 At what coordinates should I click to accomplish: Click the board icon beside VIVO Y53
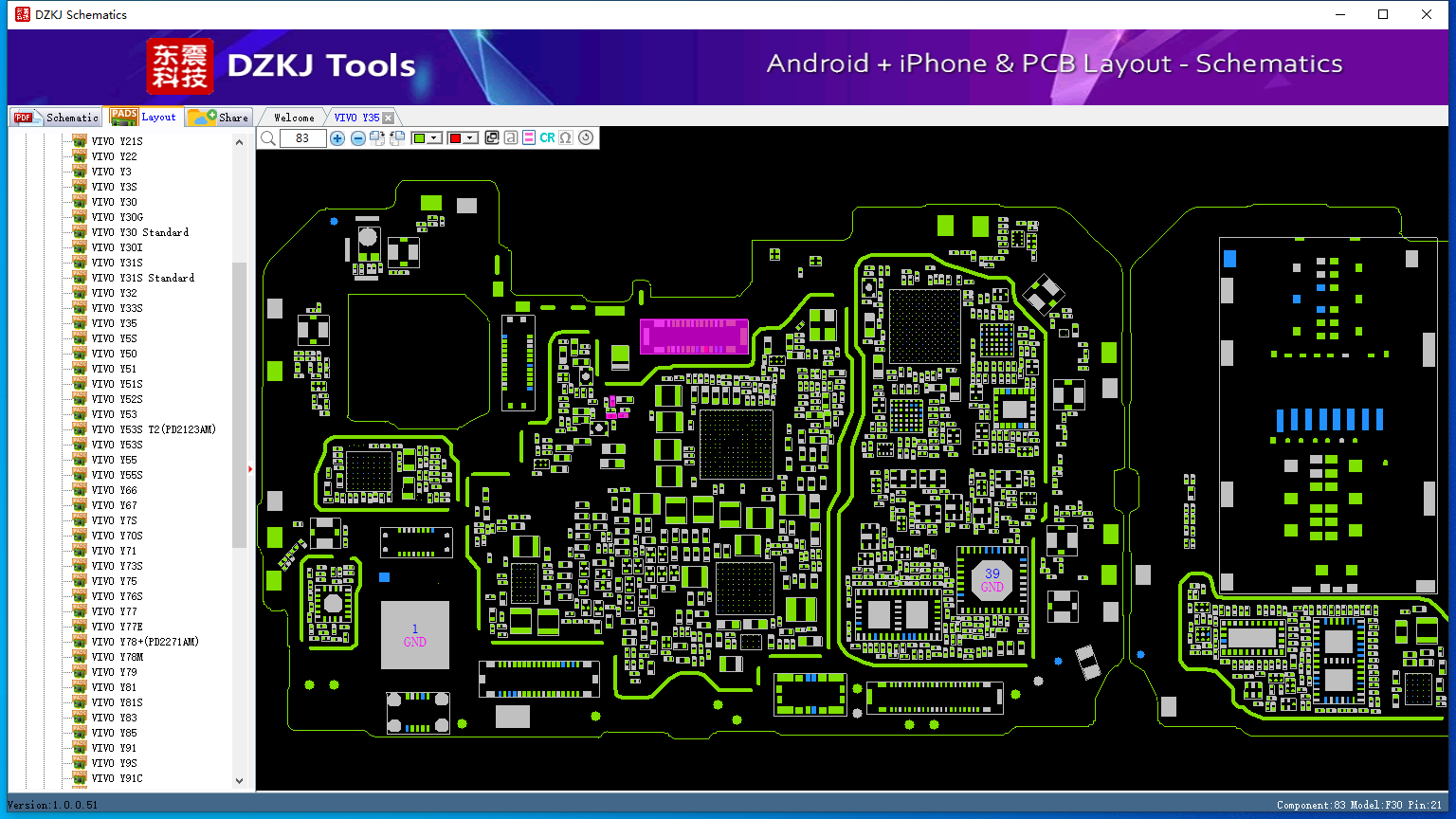click(80, 414)
